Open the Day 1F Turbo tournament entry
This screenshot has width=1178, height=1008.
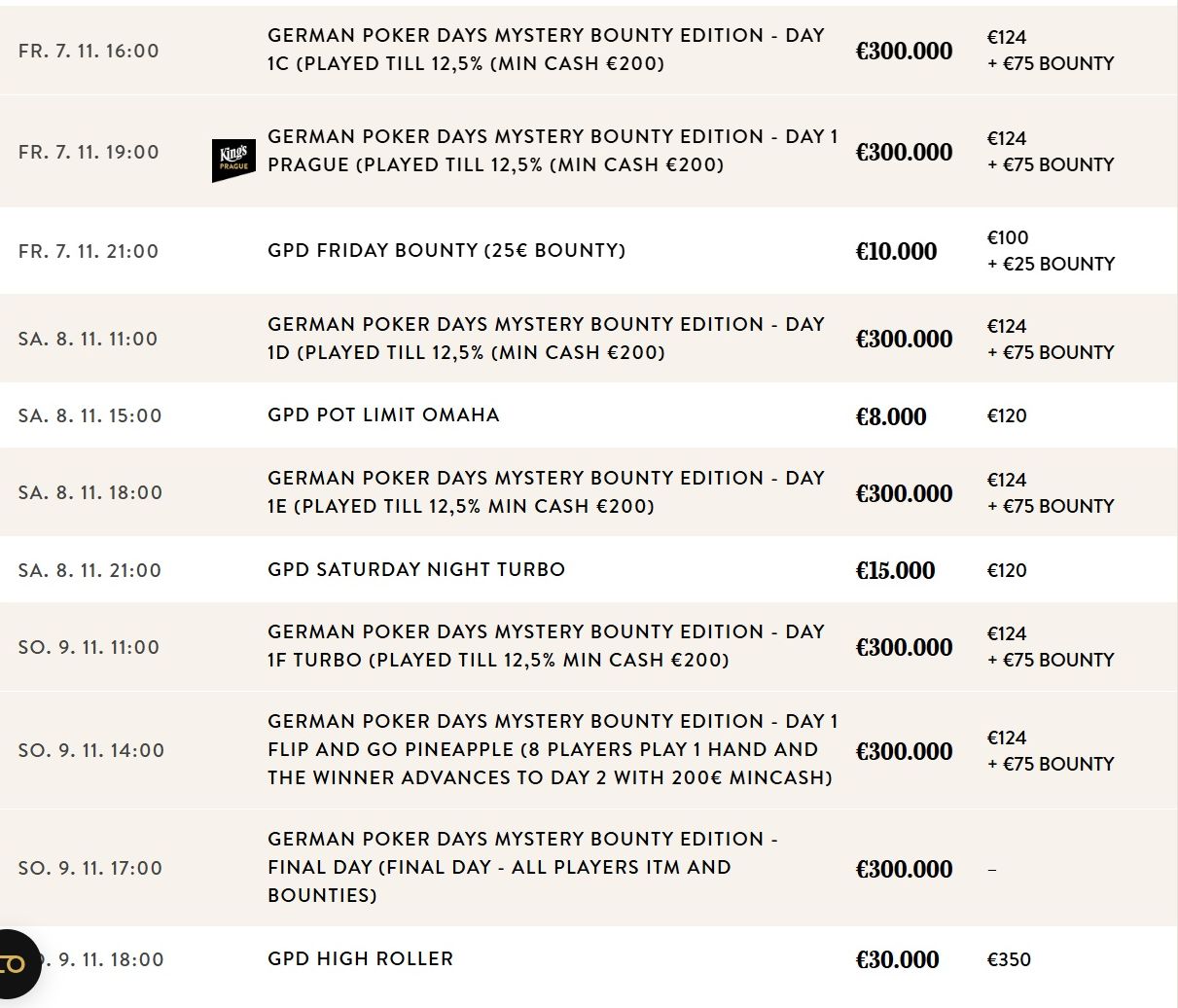pos(546,646)
